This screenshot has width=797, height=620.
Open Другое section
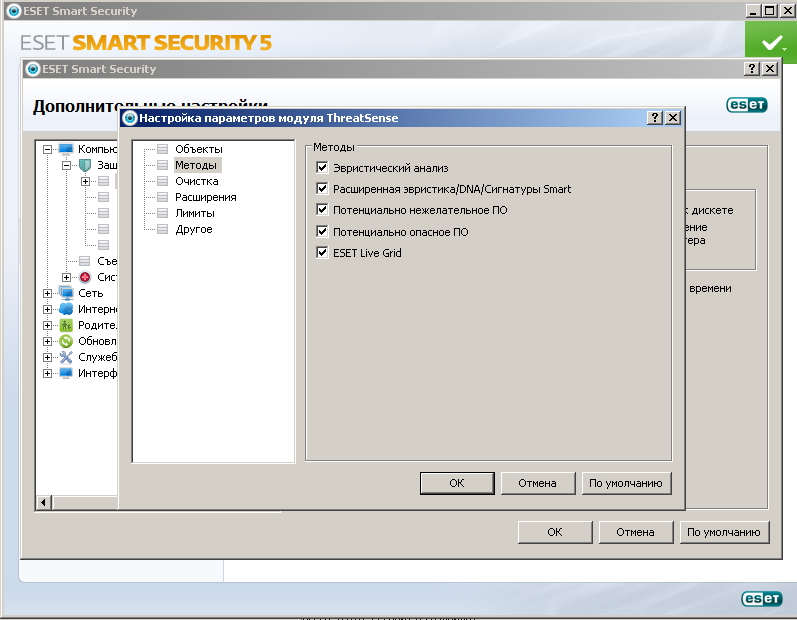[194, 229]
